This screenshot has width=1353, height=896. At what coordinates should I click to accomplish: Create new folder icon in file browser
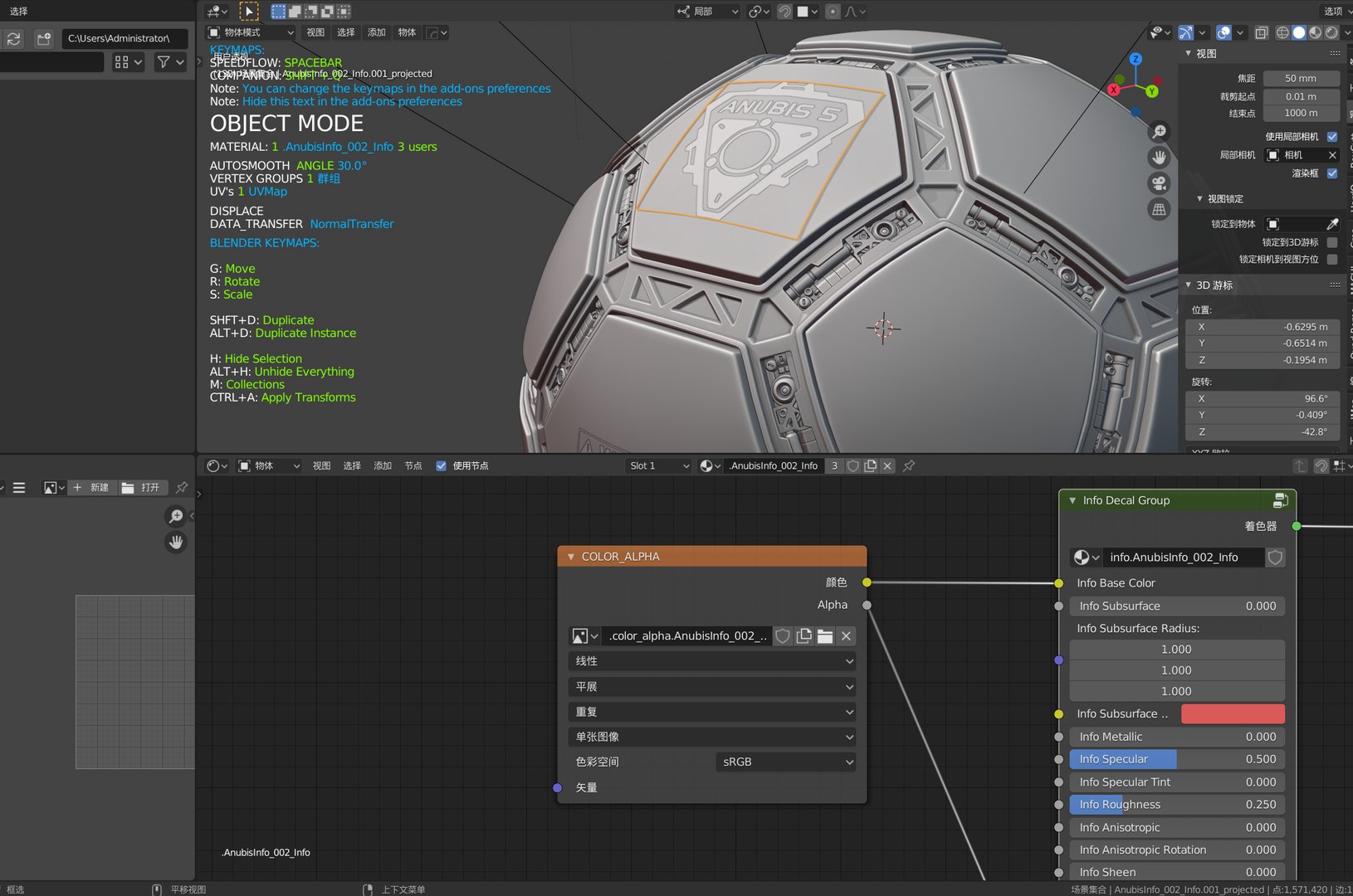(44, 39)
